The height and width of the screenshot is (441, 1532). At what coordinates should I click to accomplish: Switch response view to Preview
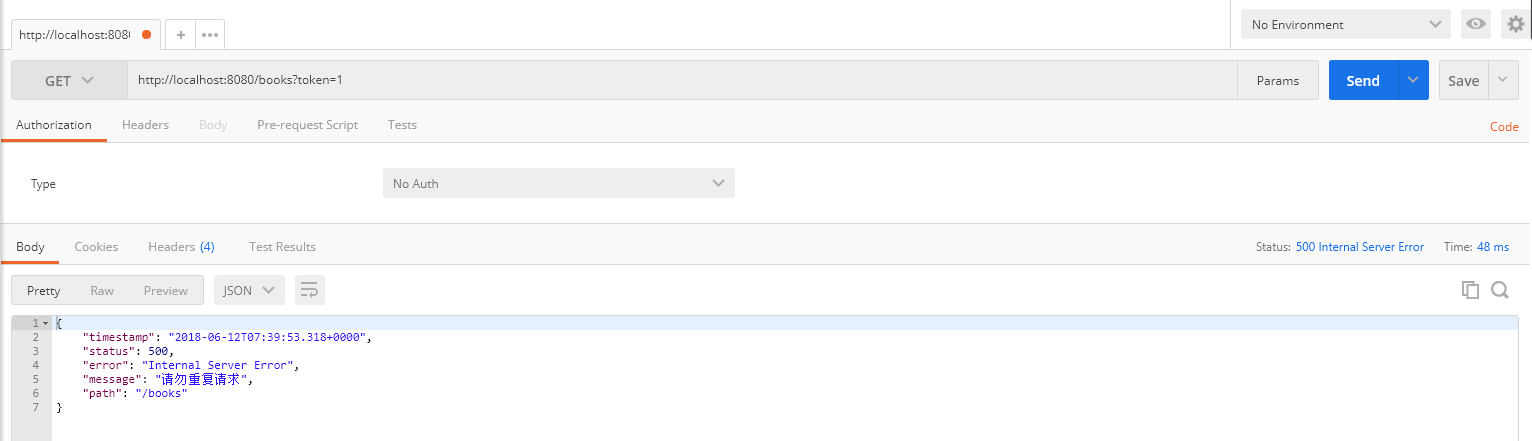pyautogui.click(x=165, y=291)
